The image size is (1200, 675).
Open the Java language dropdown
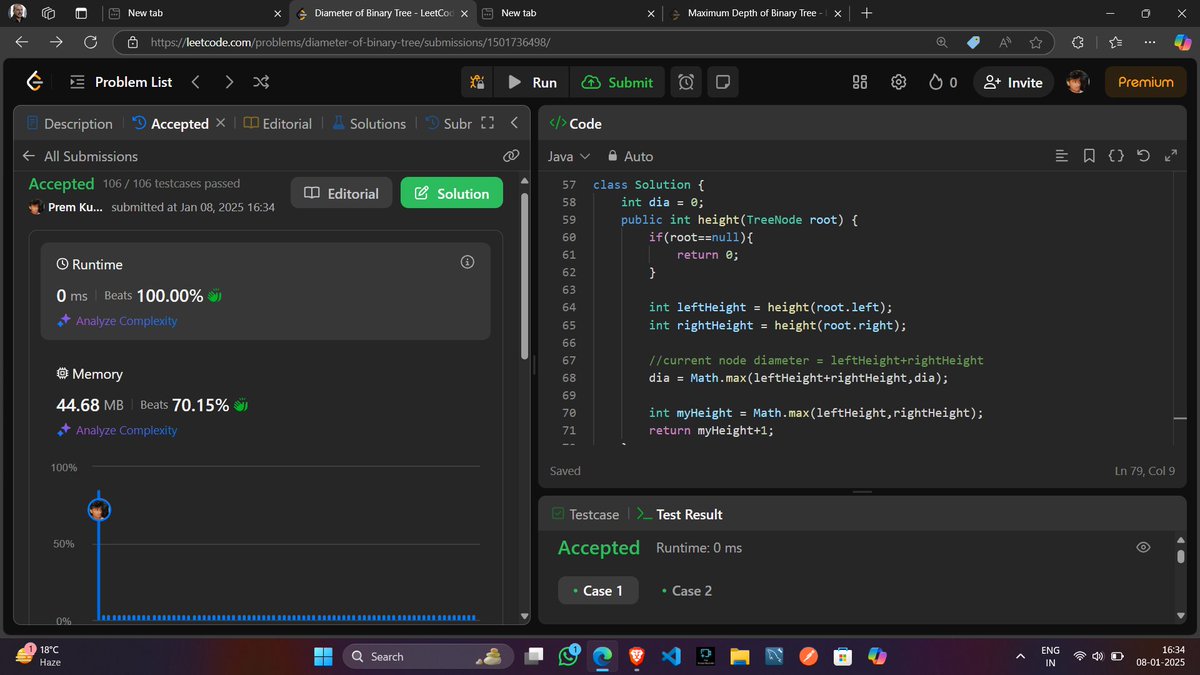pos(569,156)
